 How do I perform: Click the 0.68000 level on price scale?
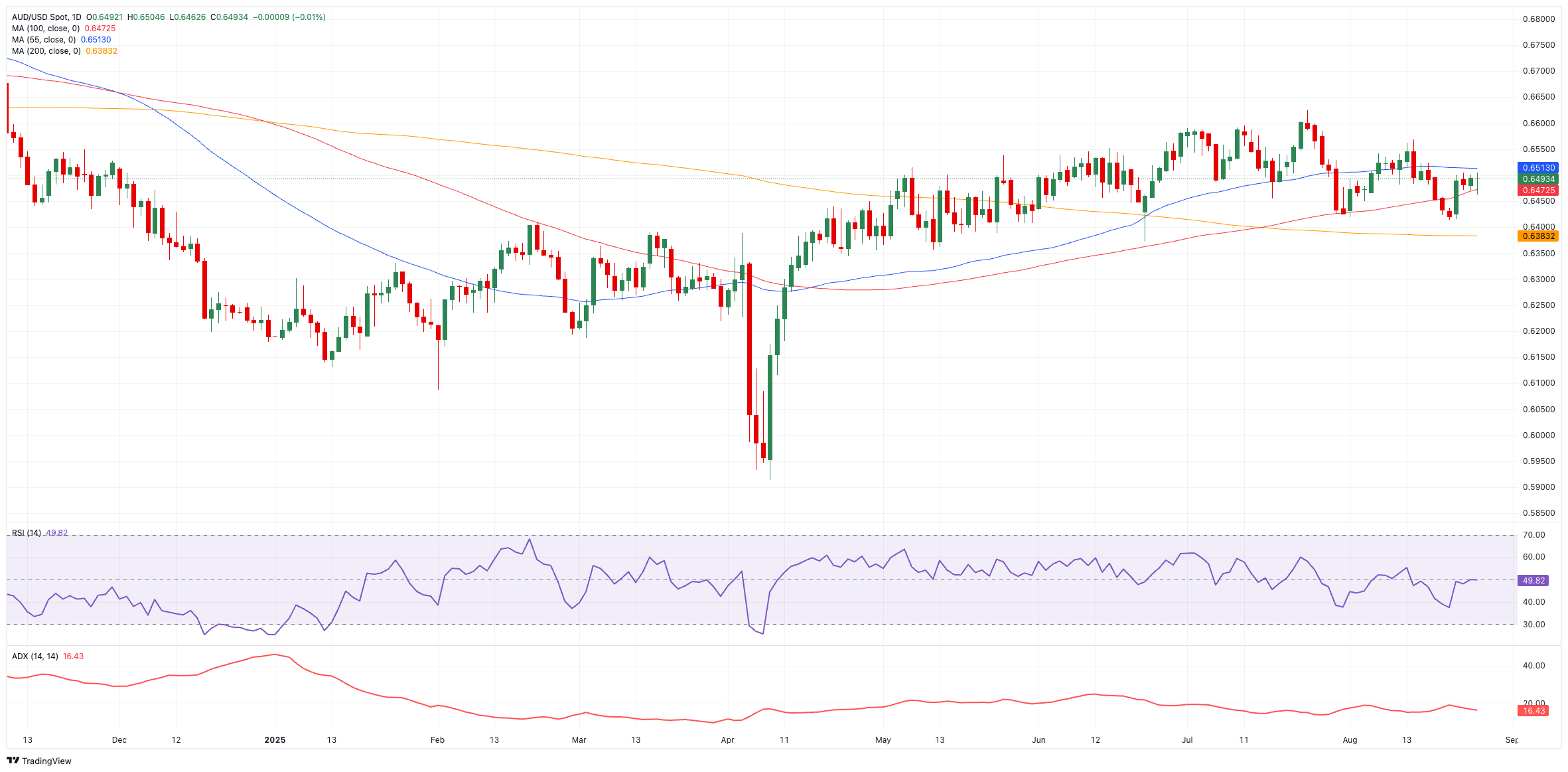(1538, 19)
